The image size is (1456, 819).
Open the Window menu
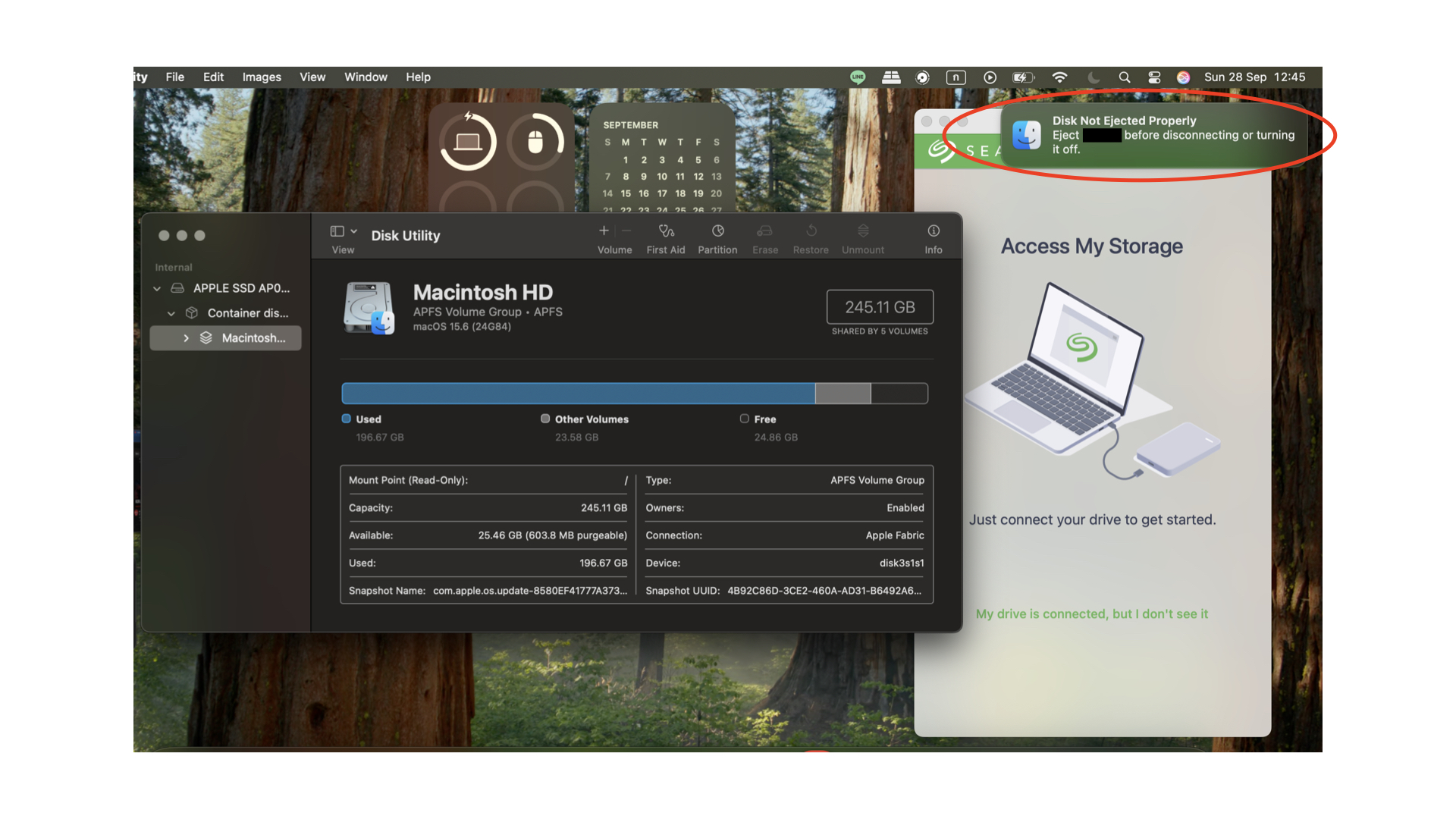(366, 77)
